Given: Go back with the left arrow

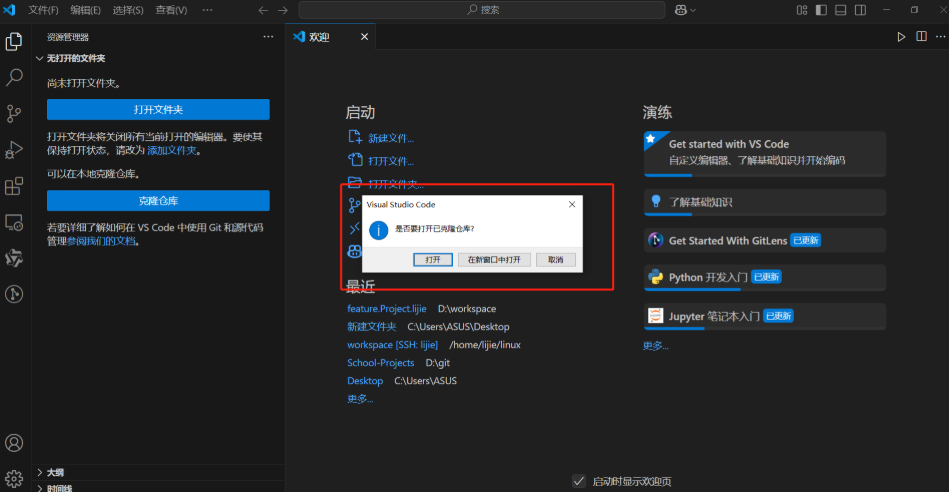Looking at the screenshot, I should [x=263, y=10].
